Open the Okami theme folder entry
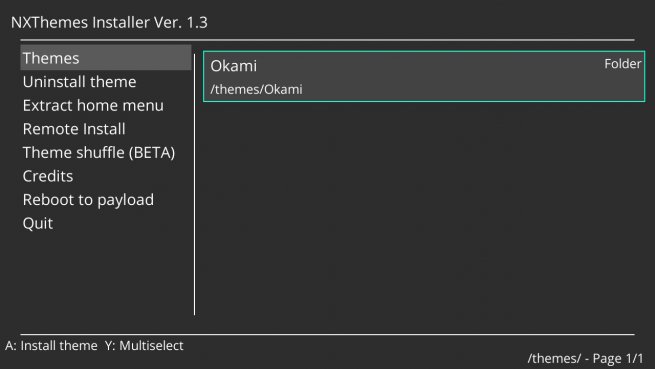The height and width of the screenshot is (369, 655). click(424, 76)
